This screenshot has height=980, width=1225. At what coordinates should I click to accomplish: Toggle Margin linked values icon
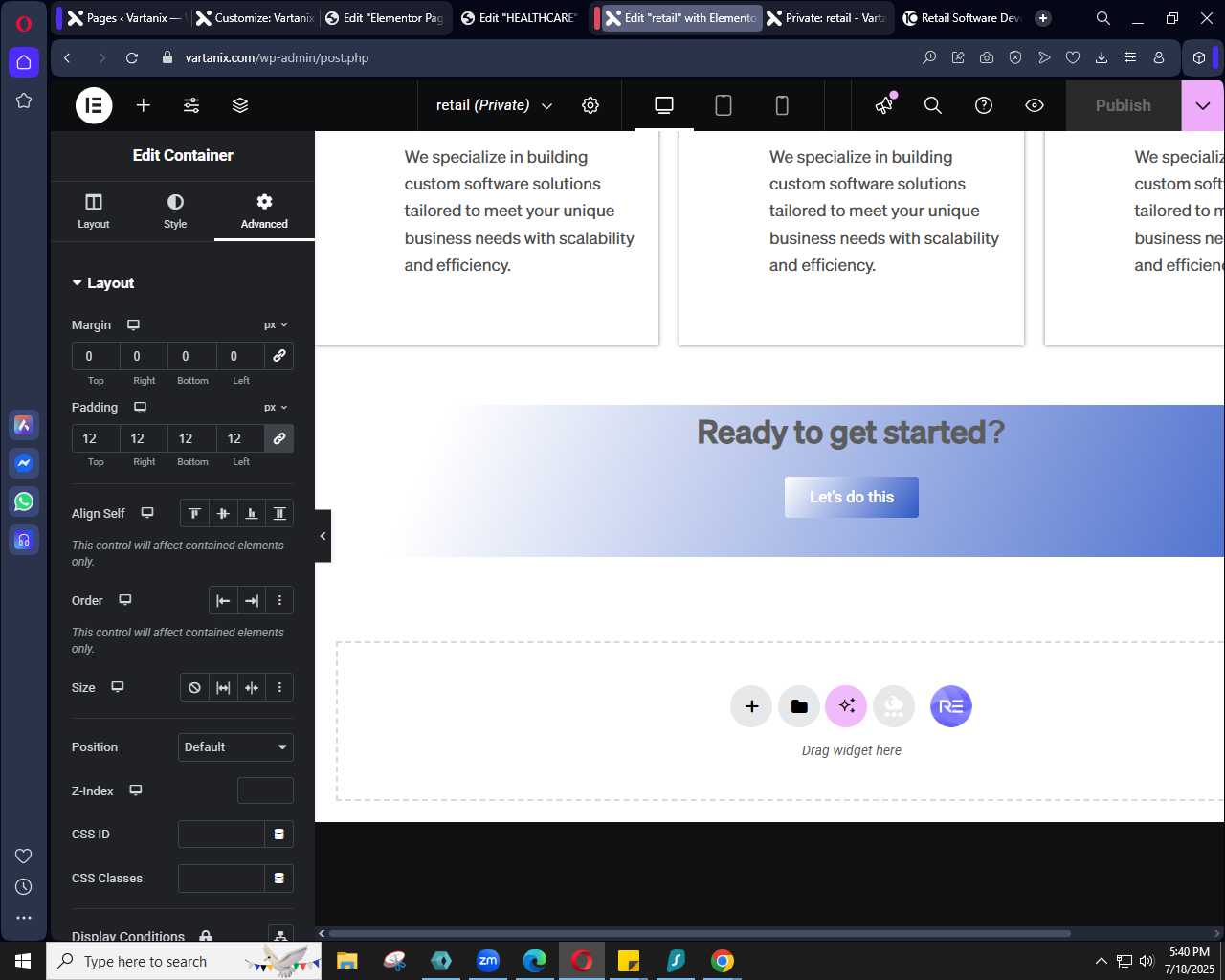pos(279,356)
